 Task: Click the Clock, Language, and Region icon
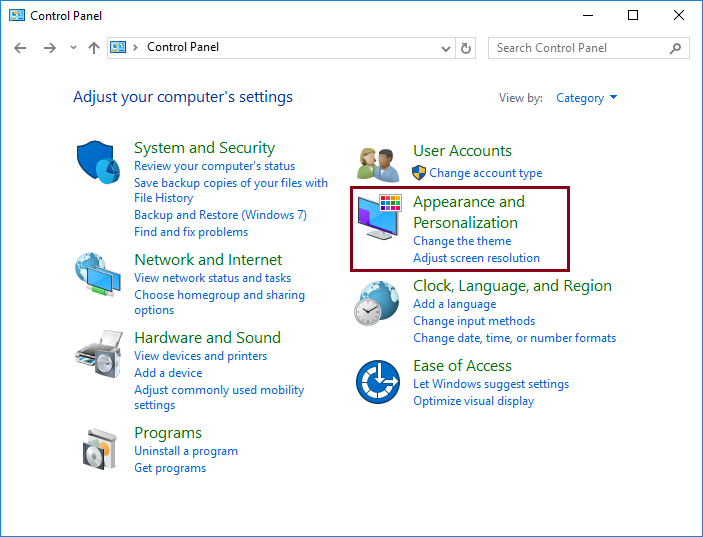378,302
